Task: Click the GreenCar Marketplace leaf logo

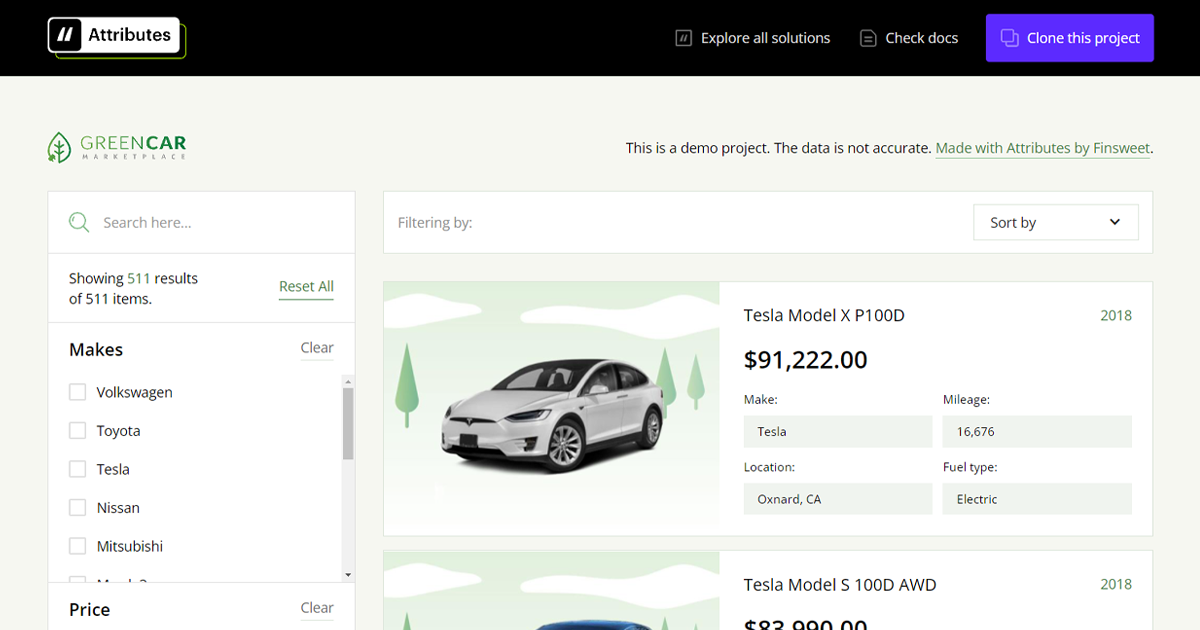Action: pos(60,147)
